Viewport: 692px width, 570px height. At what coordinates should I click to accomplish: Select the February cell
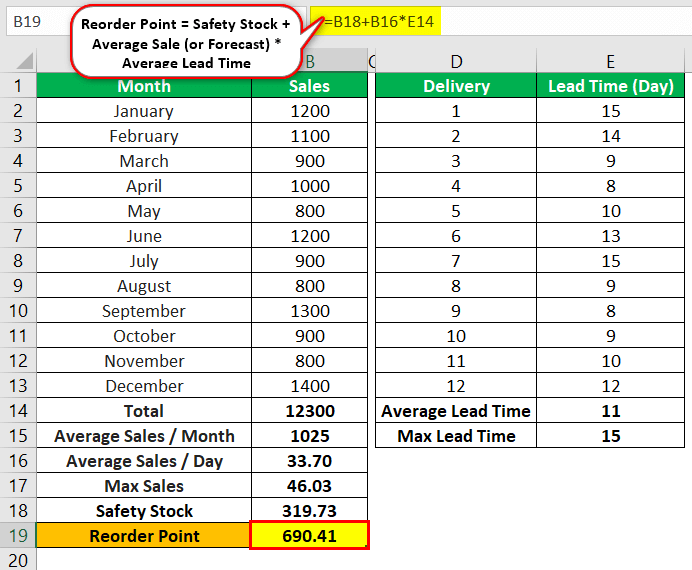pyautogui.click(x=144, y=136)
